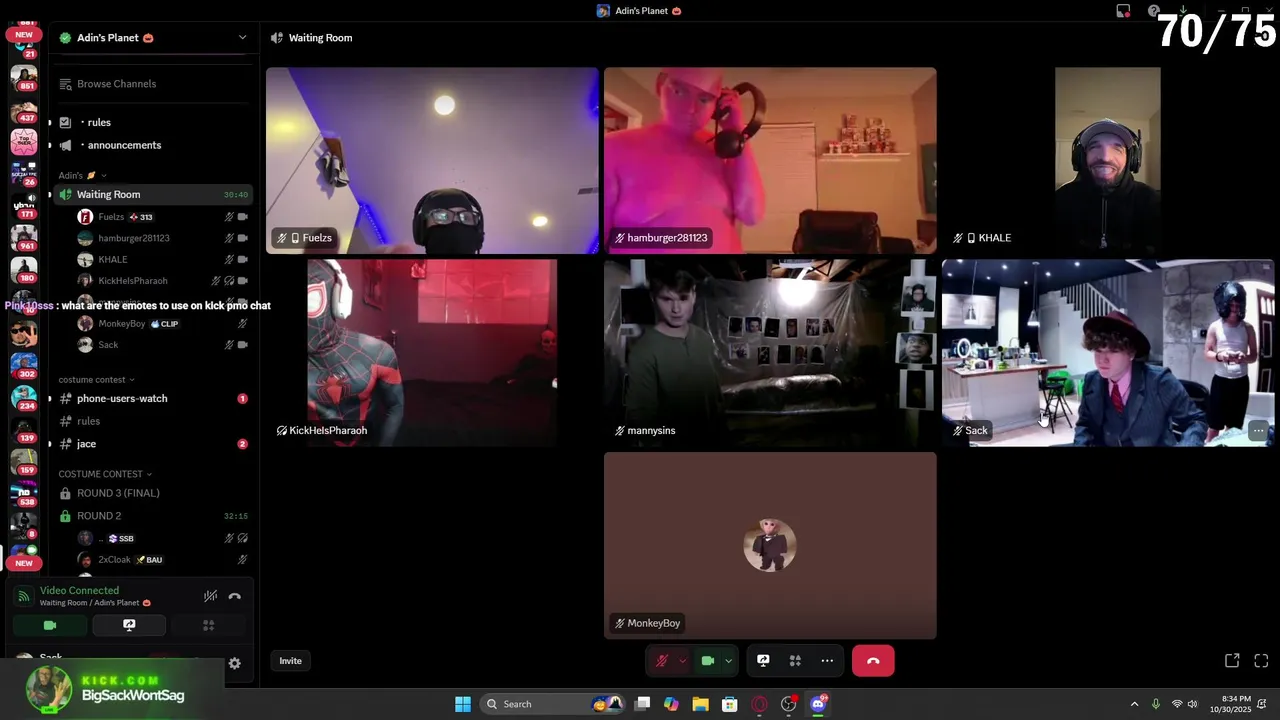
Task: Click the Invite button
Action: pyautogui.click(x=290, y=661)
